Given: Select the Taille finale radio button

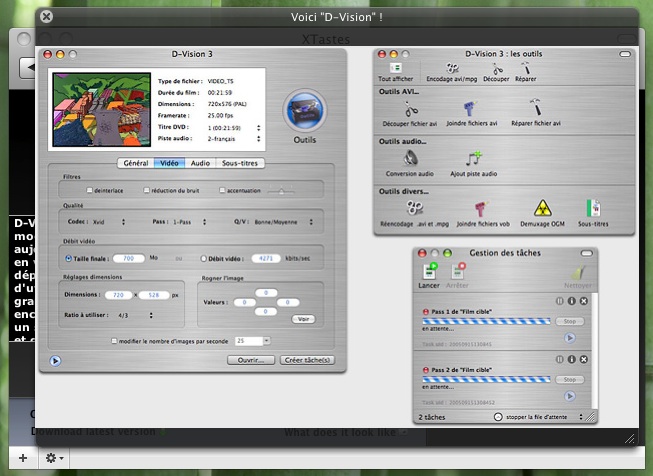Looking at the screenshot, I should (x=68, y=259).
